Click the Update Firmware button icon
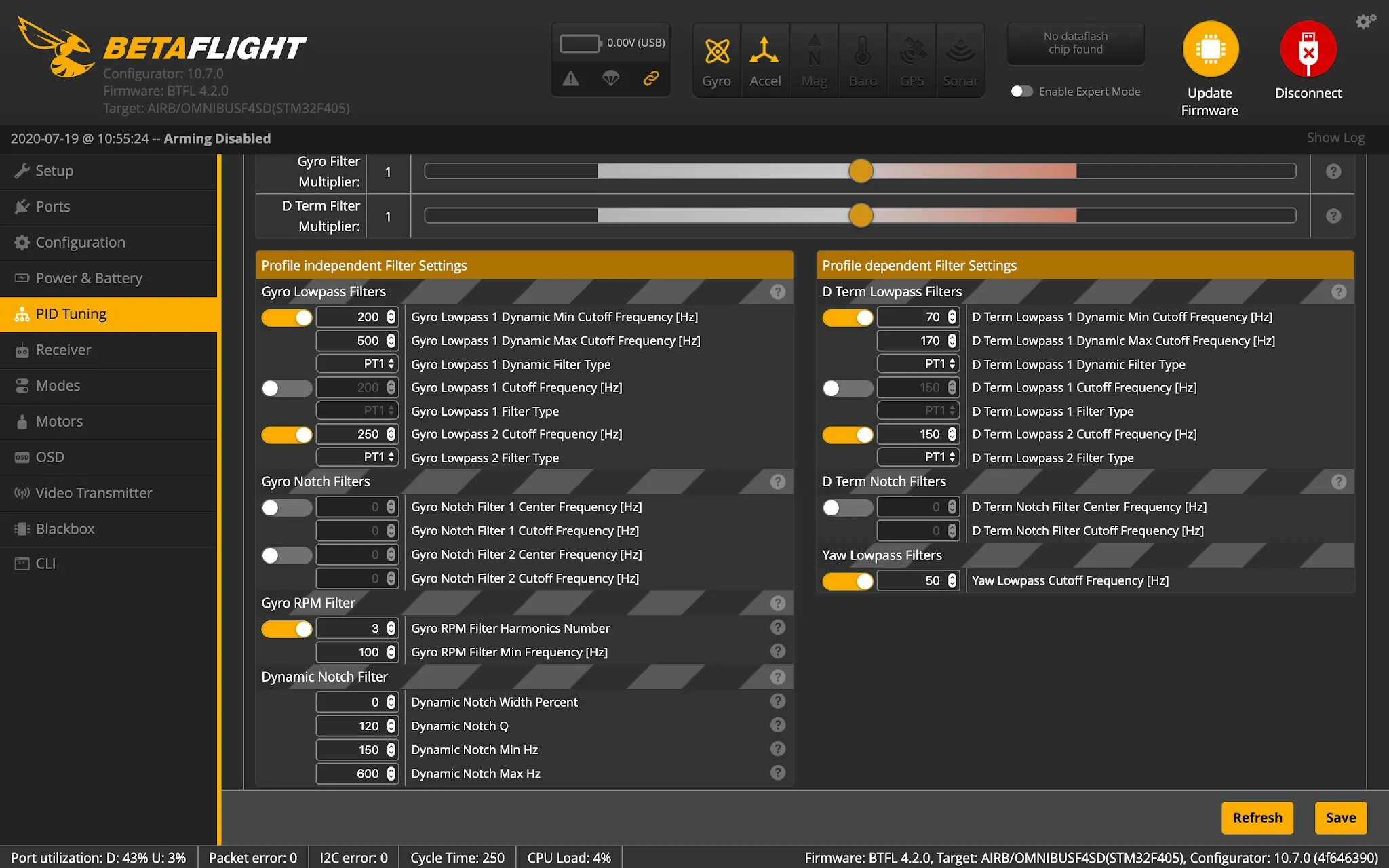 1210,51
